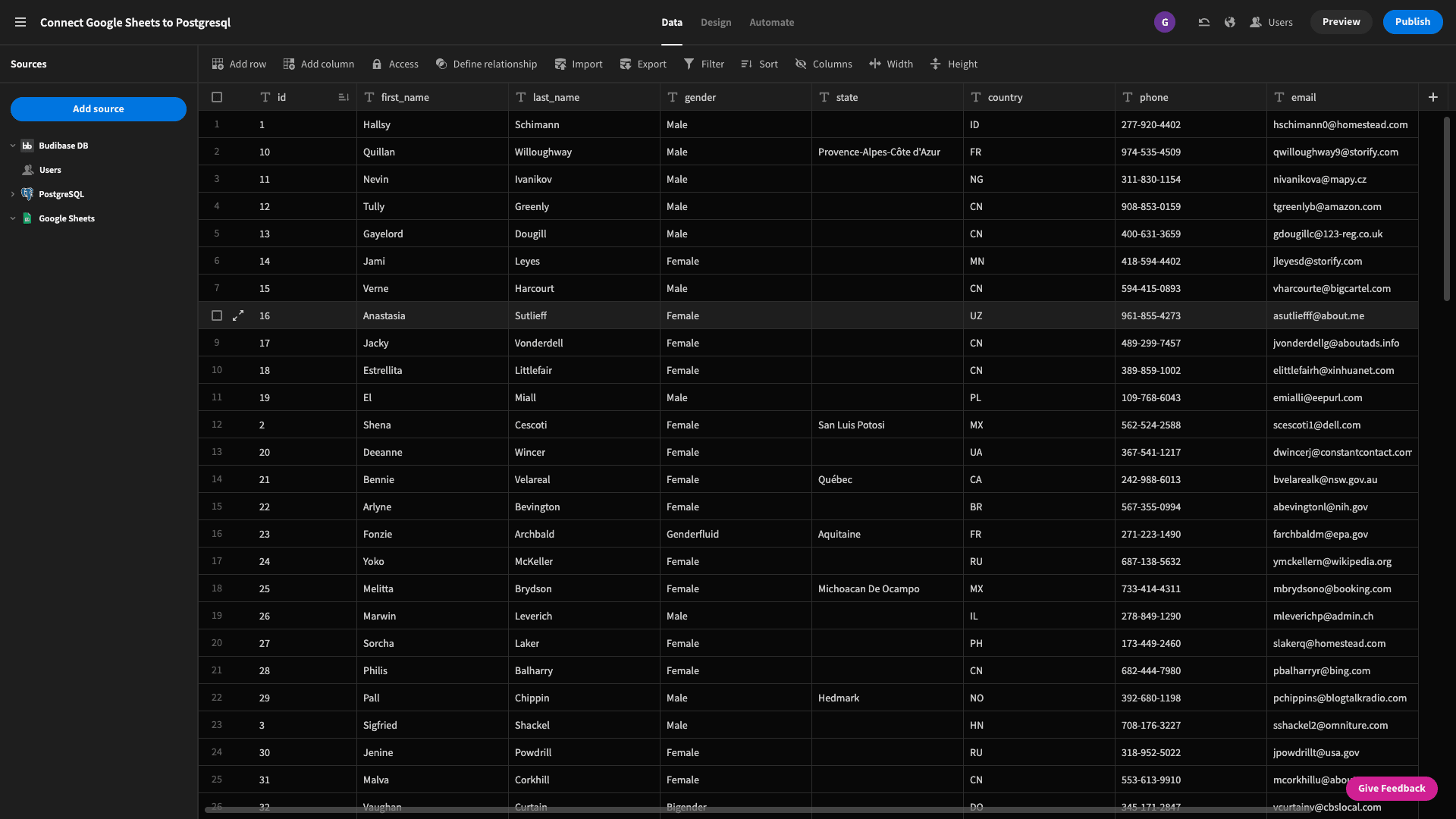Click the first_name column header
1456x819 pixels.
pos(432,97)
